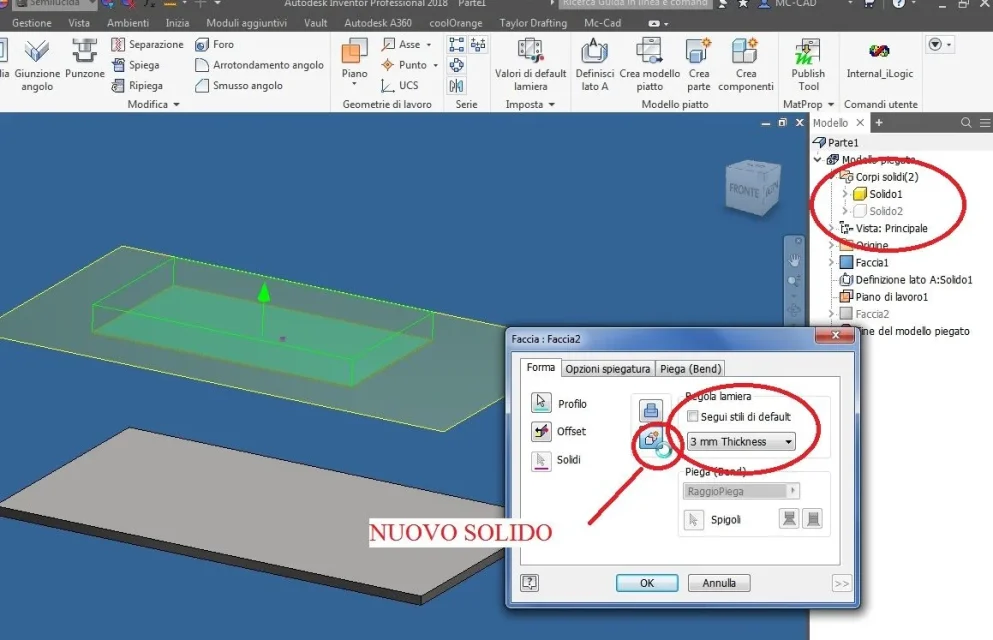This screenshot has width=993, height=640.
Task: Expand the Solido1 tree node
Action: point(844,194)
